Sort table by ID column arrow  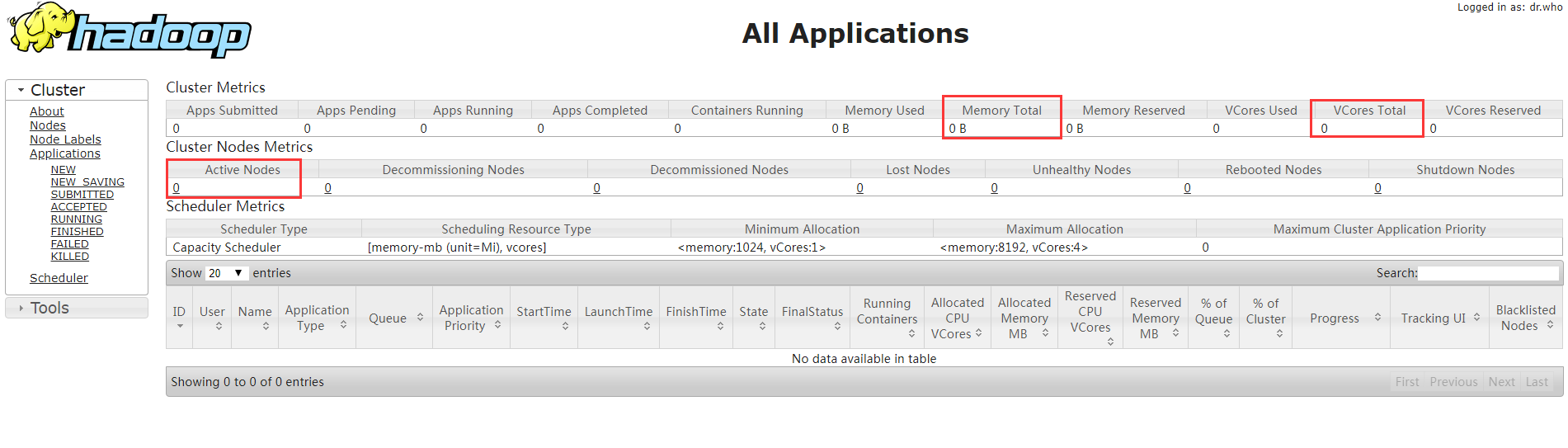pyautogui.click(x=180, y=326)
